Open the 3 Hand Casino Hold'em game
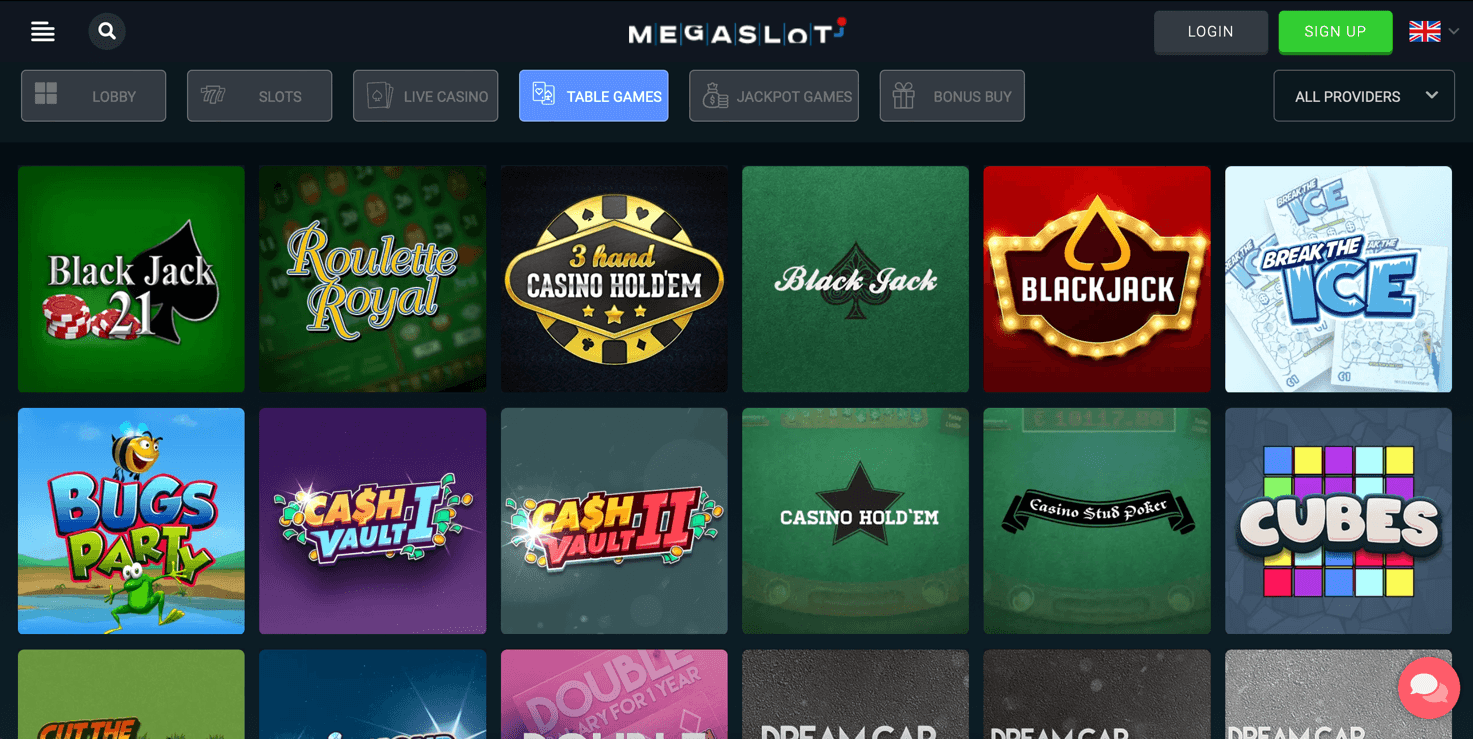Image resolution: width=1473 pixels, height=739 pixels. coord(614,279)
